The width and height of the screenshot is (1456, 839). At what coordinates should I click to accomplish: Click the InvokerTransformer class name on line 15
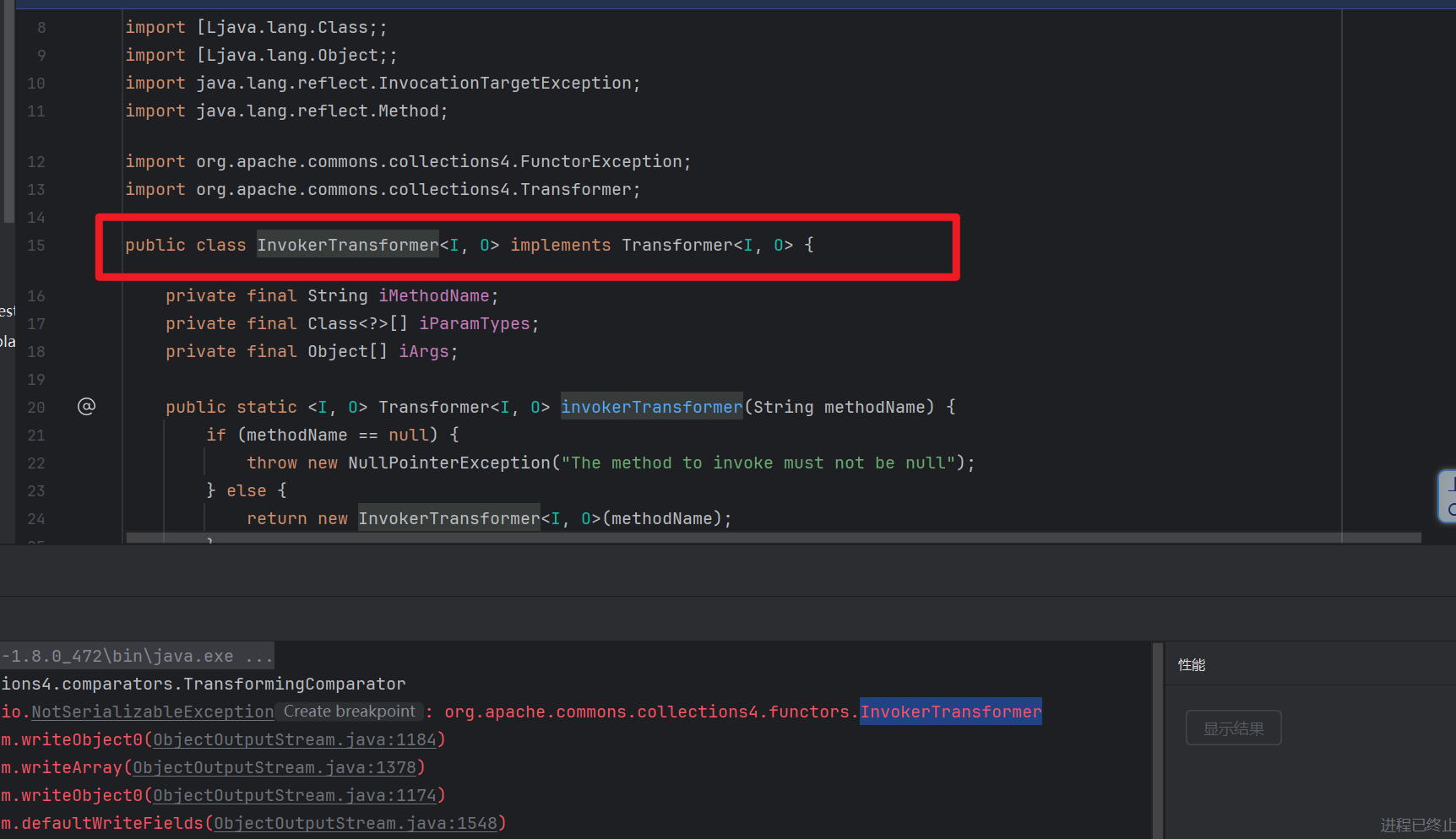pyautogui.click(x=347, y=246)
